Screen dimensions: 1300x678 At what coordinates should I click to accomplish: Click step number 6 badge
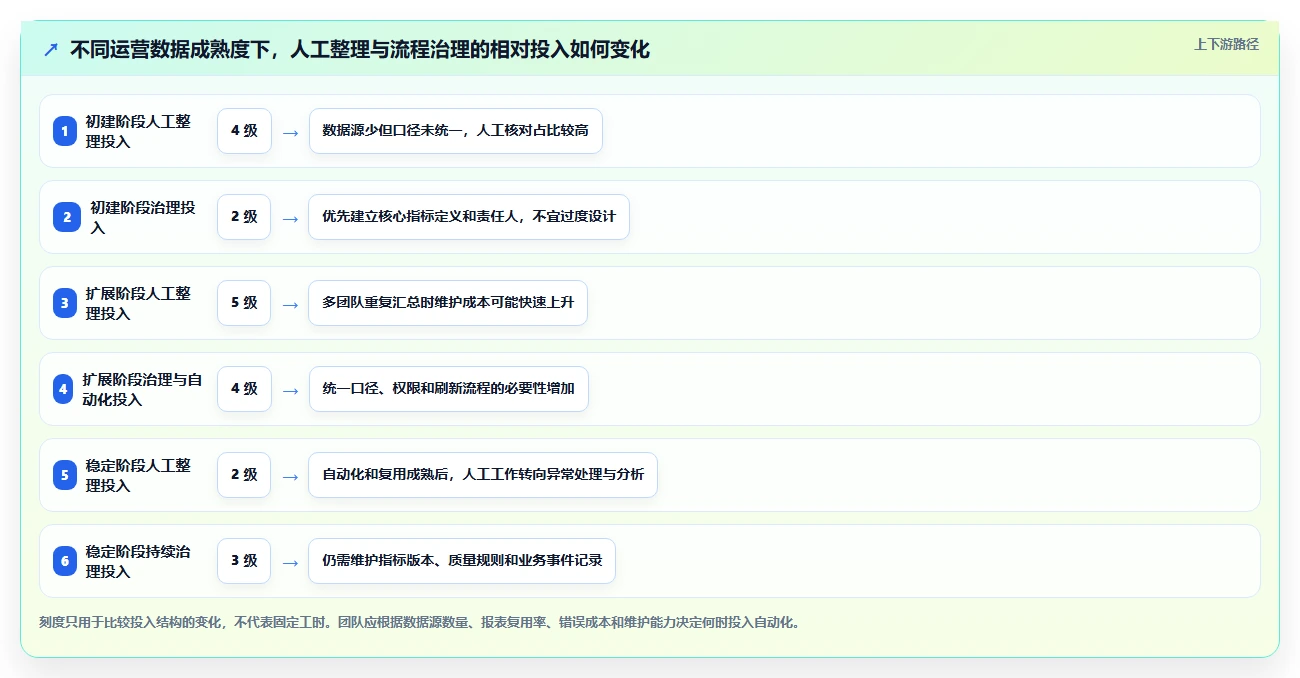coord(65,561)
